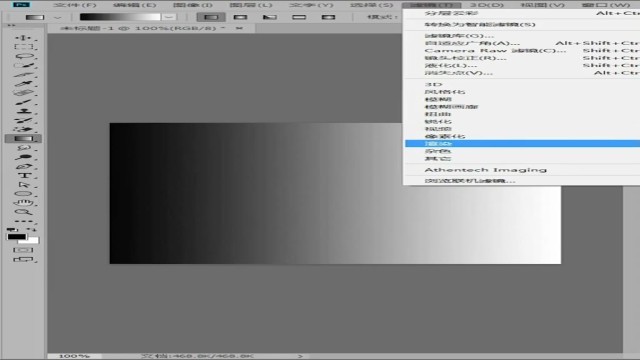This screenshot has height=360, width=640.
Task: Click Athentech Imaging in the filter menu
Action: (485, 170)
